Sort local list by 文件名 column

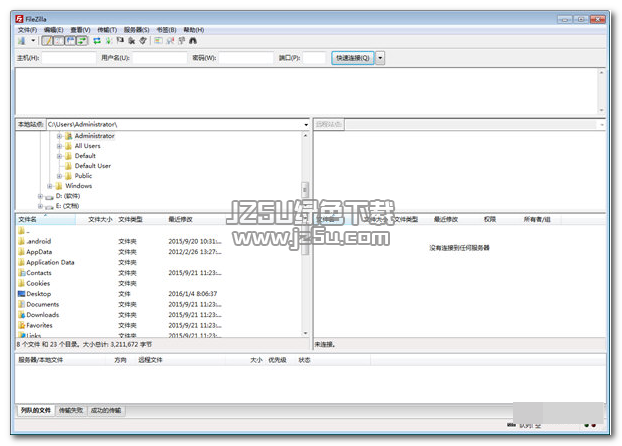(x=46, y=219)
